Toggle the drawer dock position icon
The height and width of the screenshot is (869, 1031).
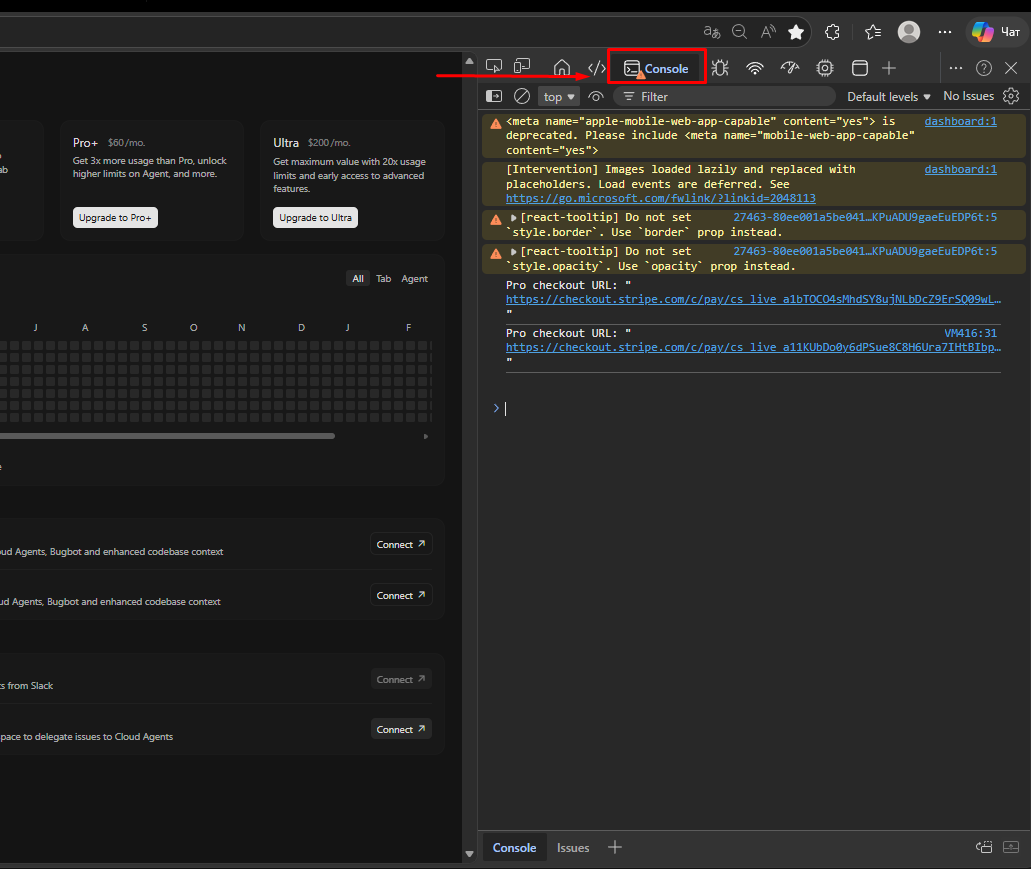[x=984, y=847]
